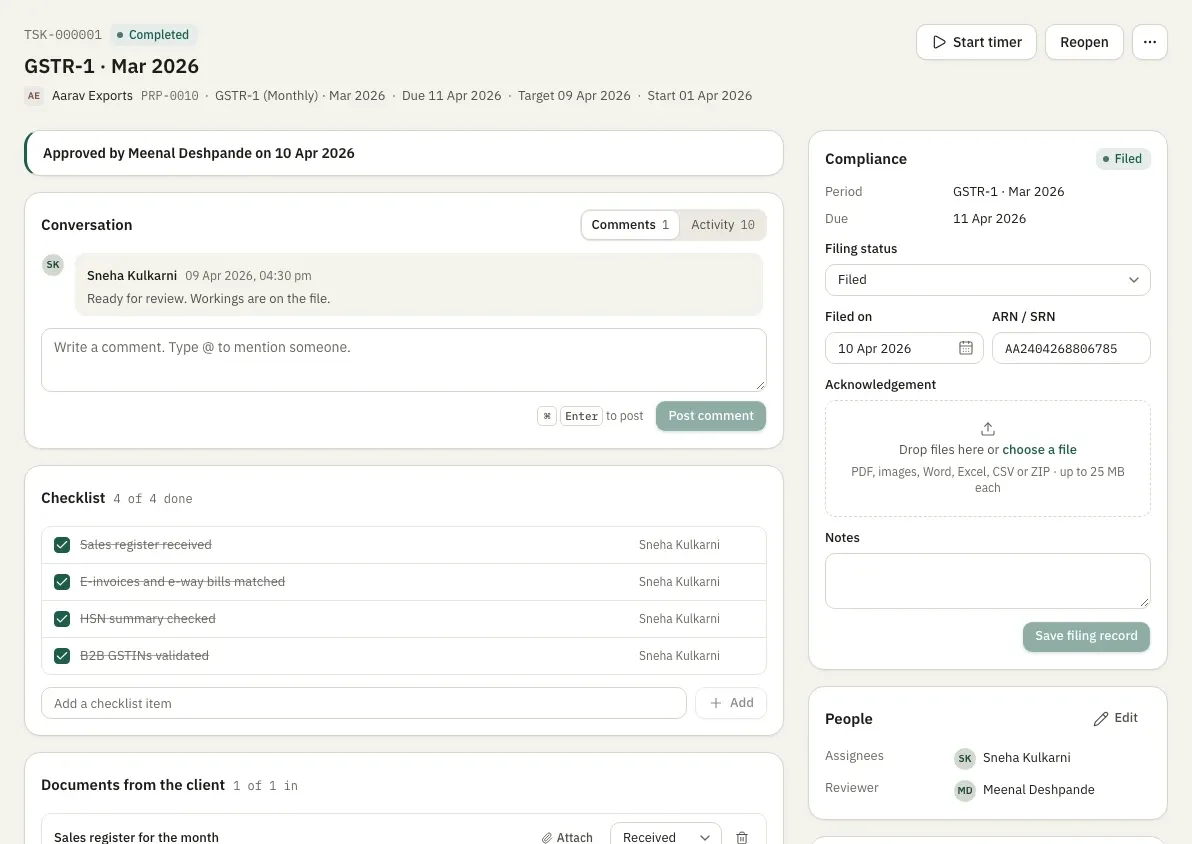The image size is (1192, 844).
Task: Focus the comment writing text box
Action: tap(404, 360)
